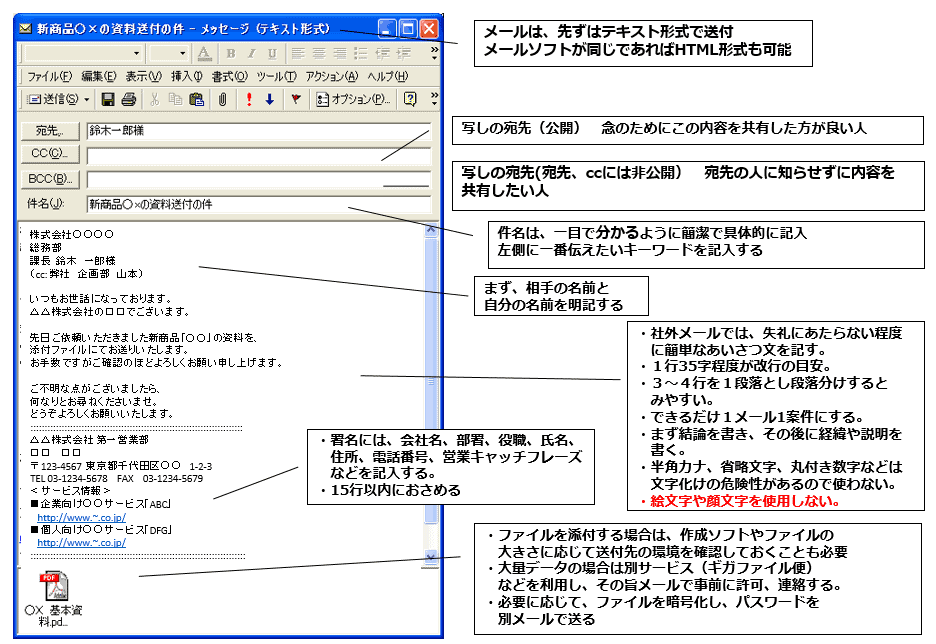Toggle Bold formatting button
Screen dimensions: 936x644
click(230, 53)
